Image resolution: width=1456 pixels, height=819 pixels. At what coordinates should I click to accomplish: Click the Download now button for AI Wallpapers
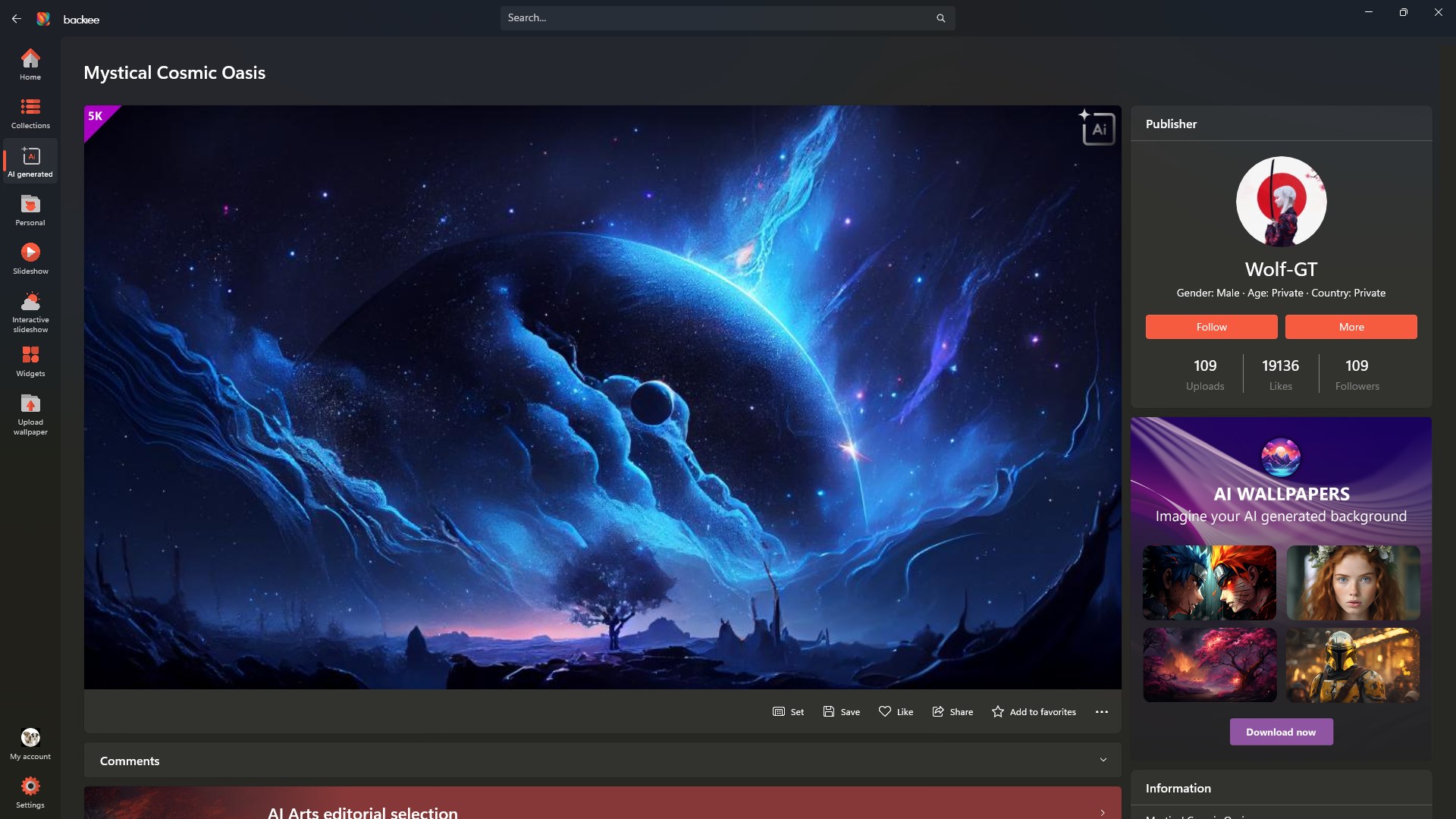click(x=1280, y=732)
